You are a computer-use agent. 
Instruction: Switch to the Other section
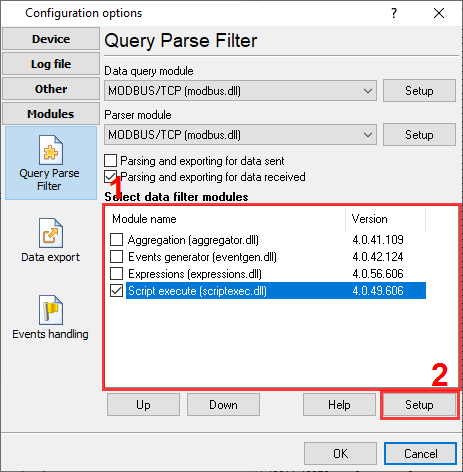tap(51, 89)
